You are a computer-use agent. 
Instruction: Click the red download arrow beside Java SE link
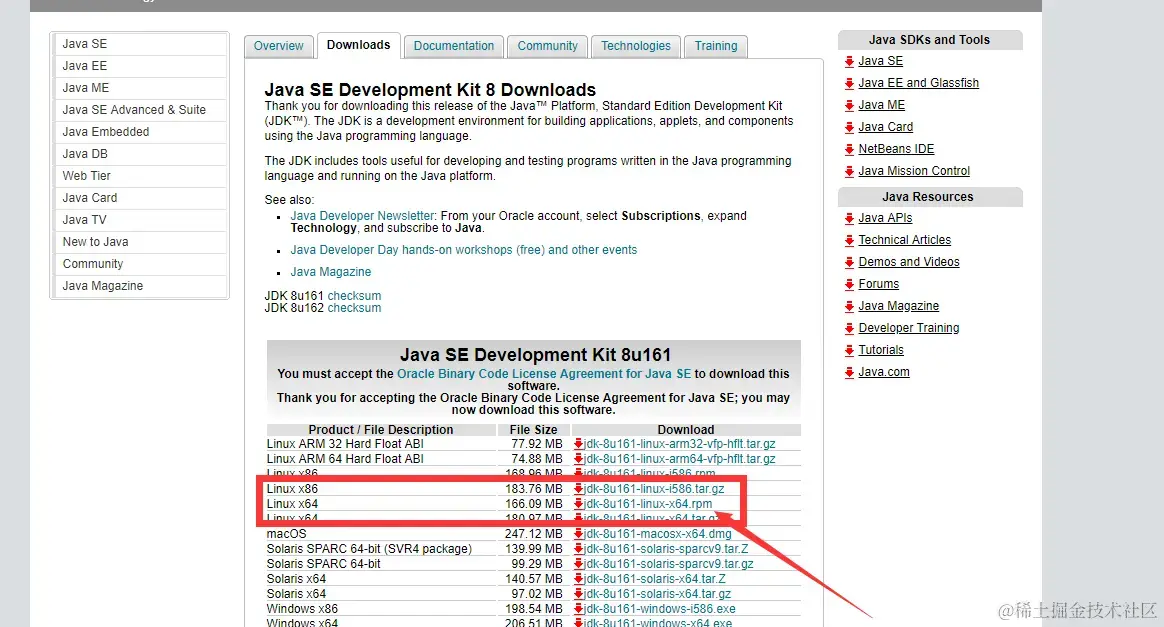pyautogui.click(x=849, y=62)
